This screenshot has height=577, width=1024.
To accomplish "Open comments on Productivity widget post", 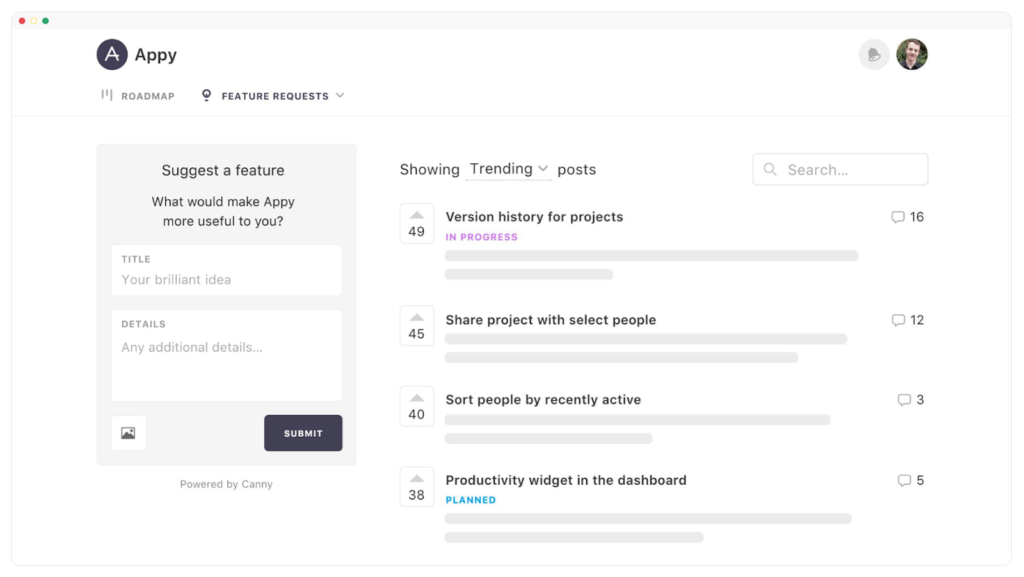I will pyautogui.click(x=910, y=481).
